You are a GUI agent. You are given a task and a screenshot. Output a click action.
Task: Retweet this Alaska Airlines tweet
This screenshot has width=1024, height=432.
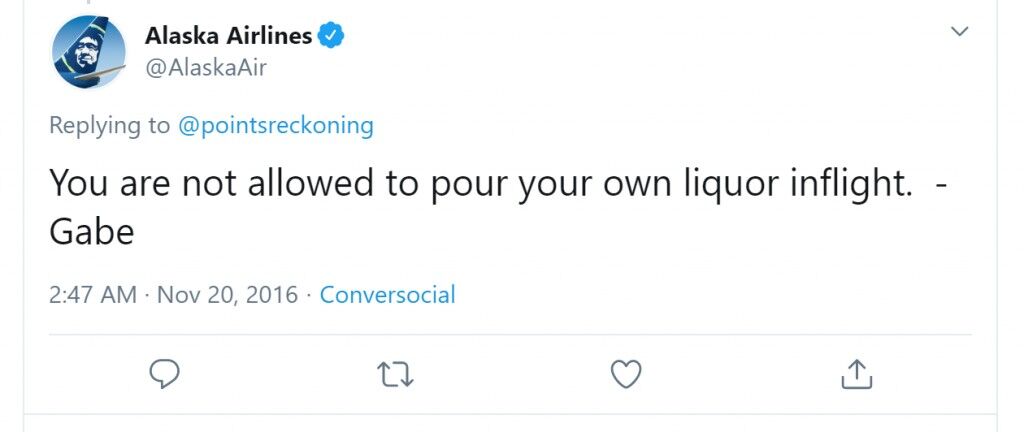[396, 375]
